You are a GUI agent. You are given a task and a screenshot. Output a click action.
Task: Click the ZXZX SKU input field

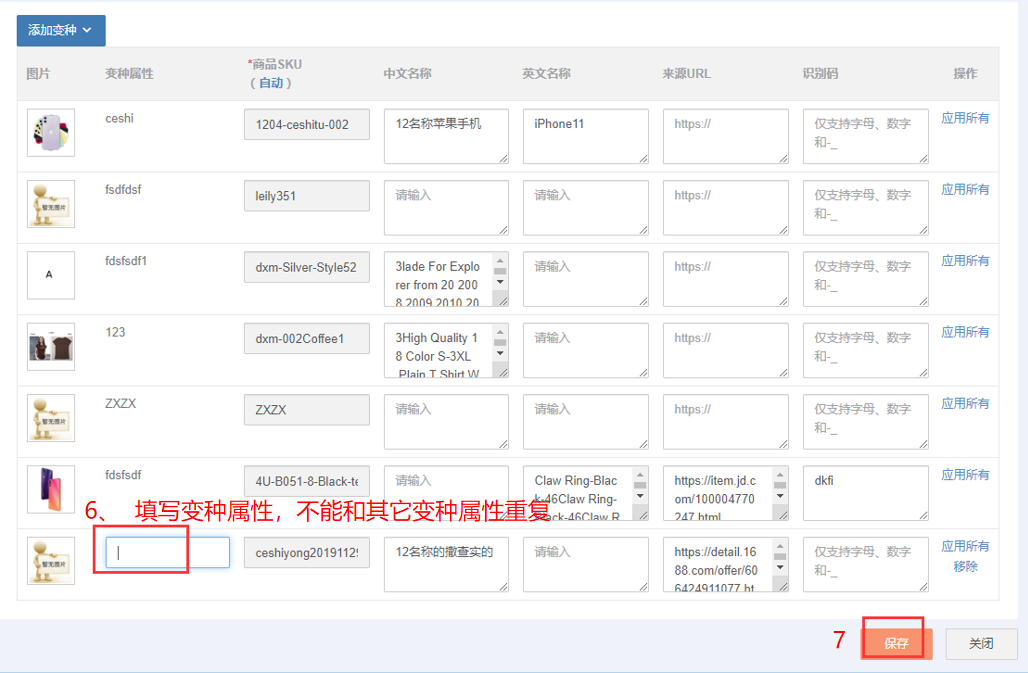click(307, 410)
